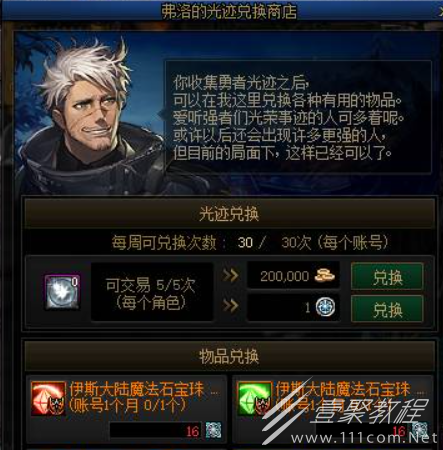443x450 pixels.
Task: Click the 200,000 gold amount field
Action: [293, 276]
